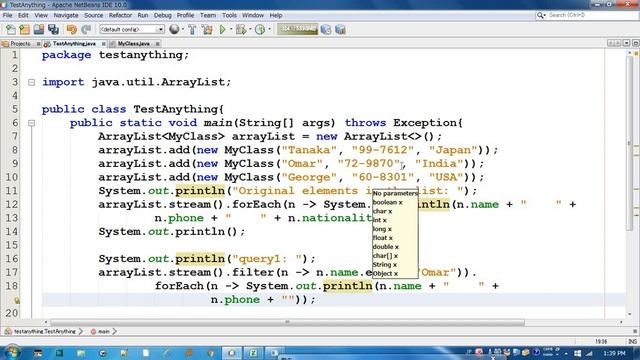
Task: Open the editor tab list dropdown arrow
Action: point(626,43)
